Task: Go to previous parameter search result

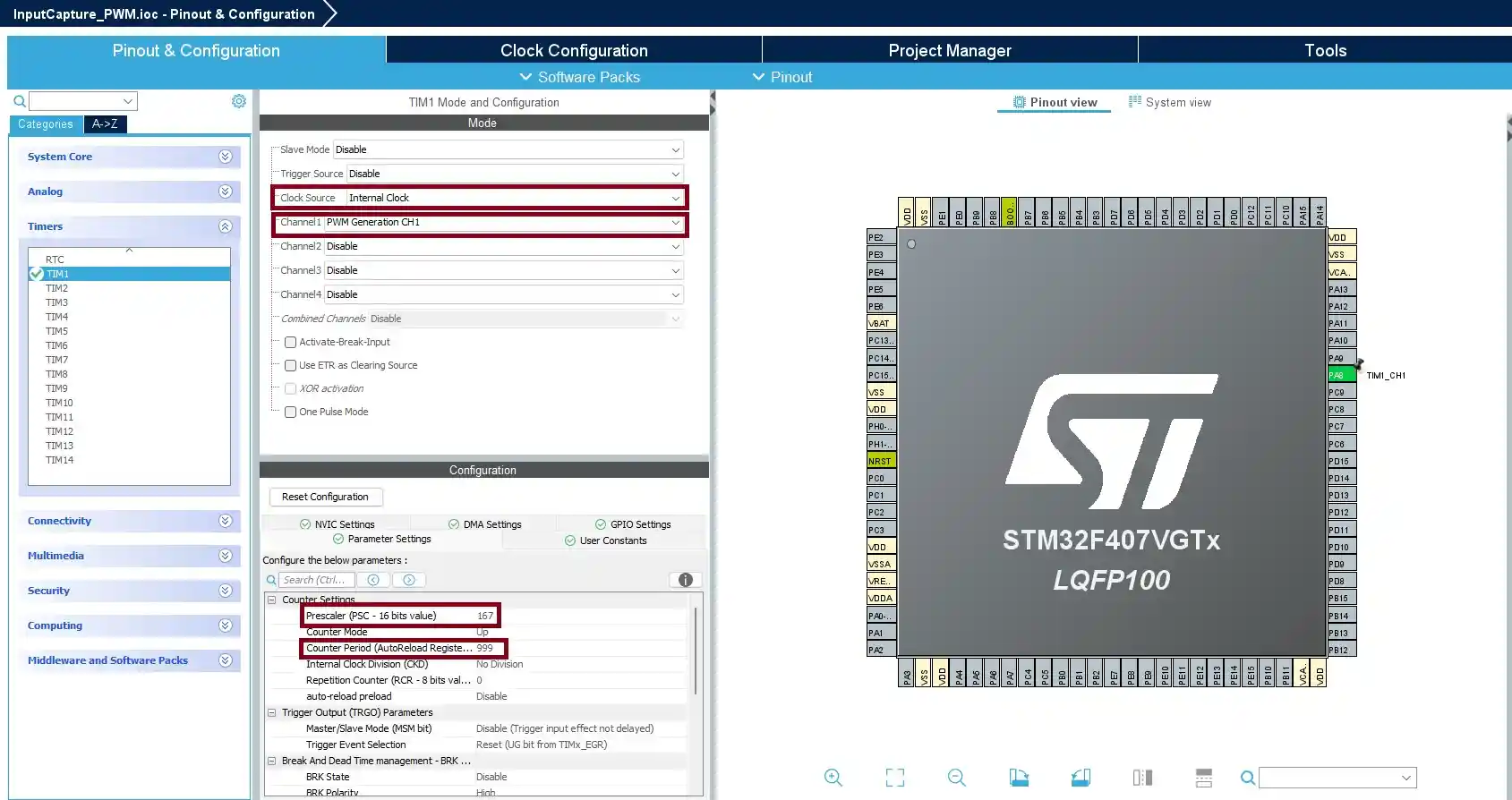Action: pos(373,580)
